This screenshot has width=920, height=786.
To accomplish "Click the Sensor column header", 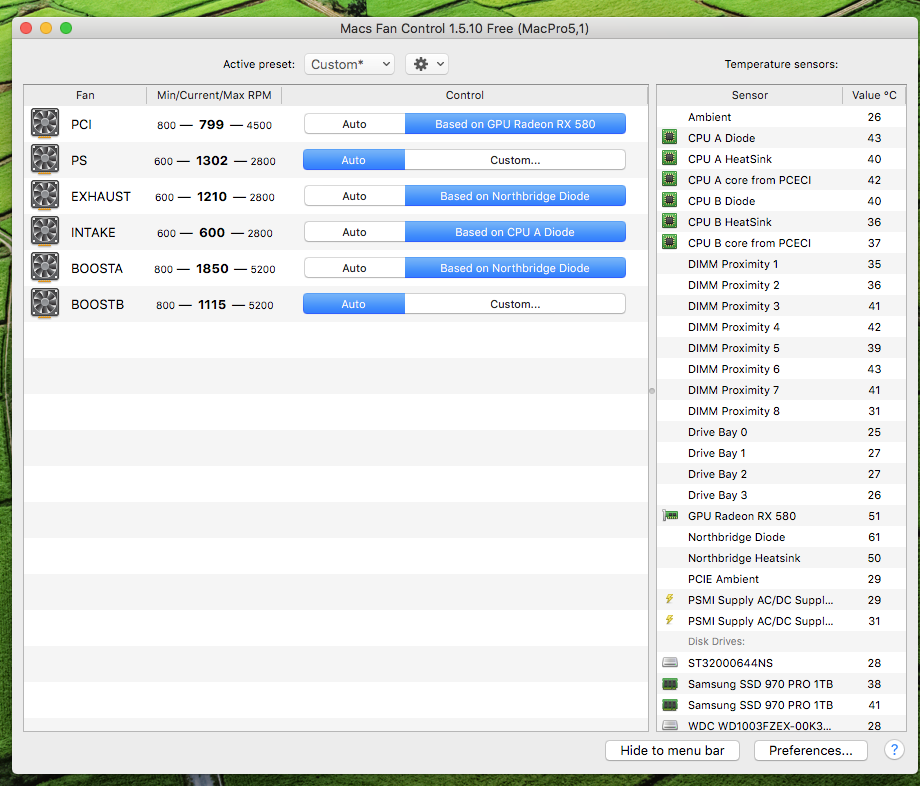I will click(750, 95).
